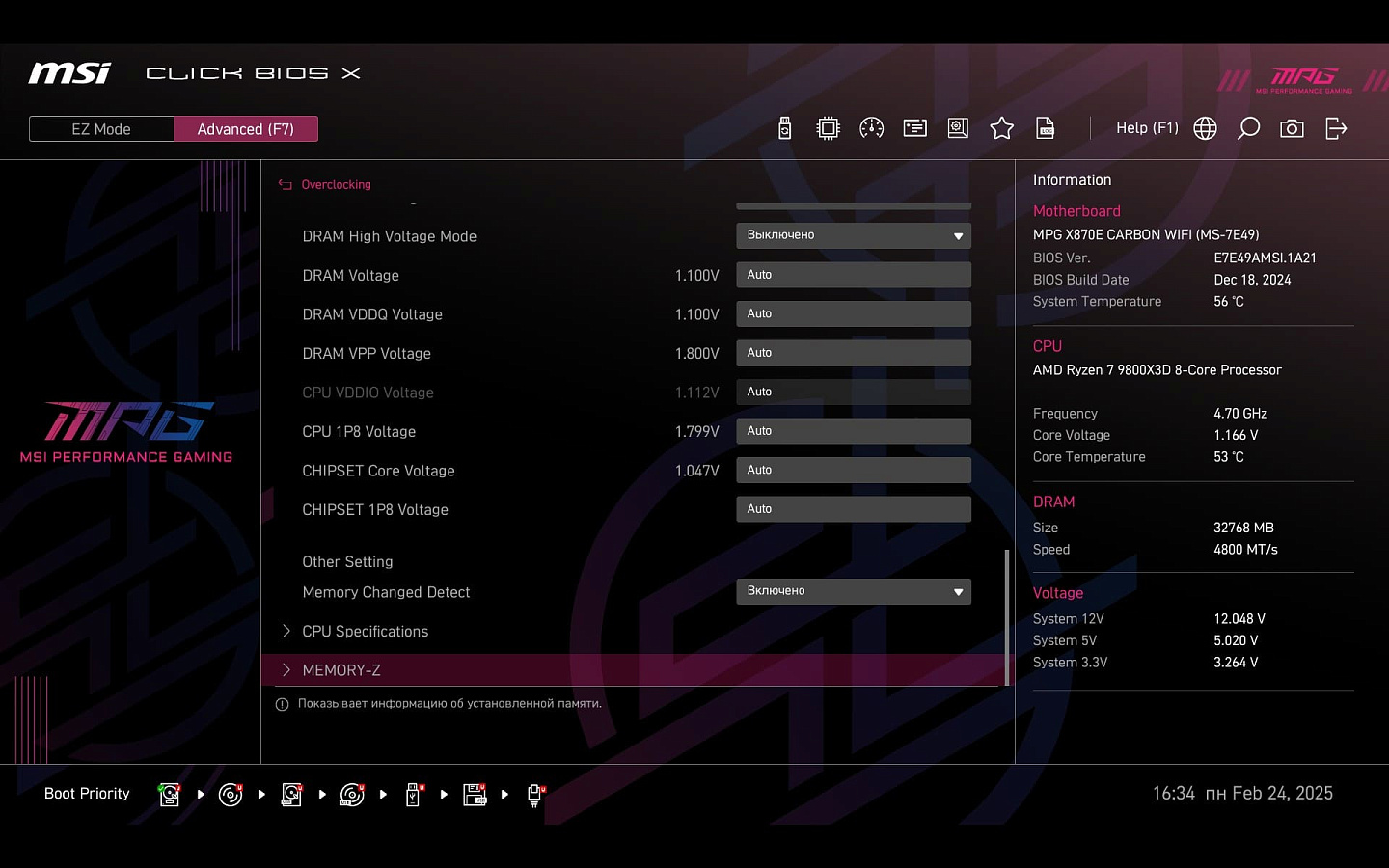This screenshot has width=1389, height=868.
Task: Click the 1.800V DRAM VPP reading
Action: (697, 354)
